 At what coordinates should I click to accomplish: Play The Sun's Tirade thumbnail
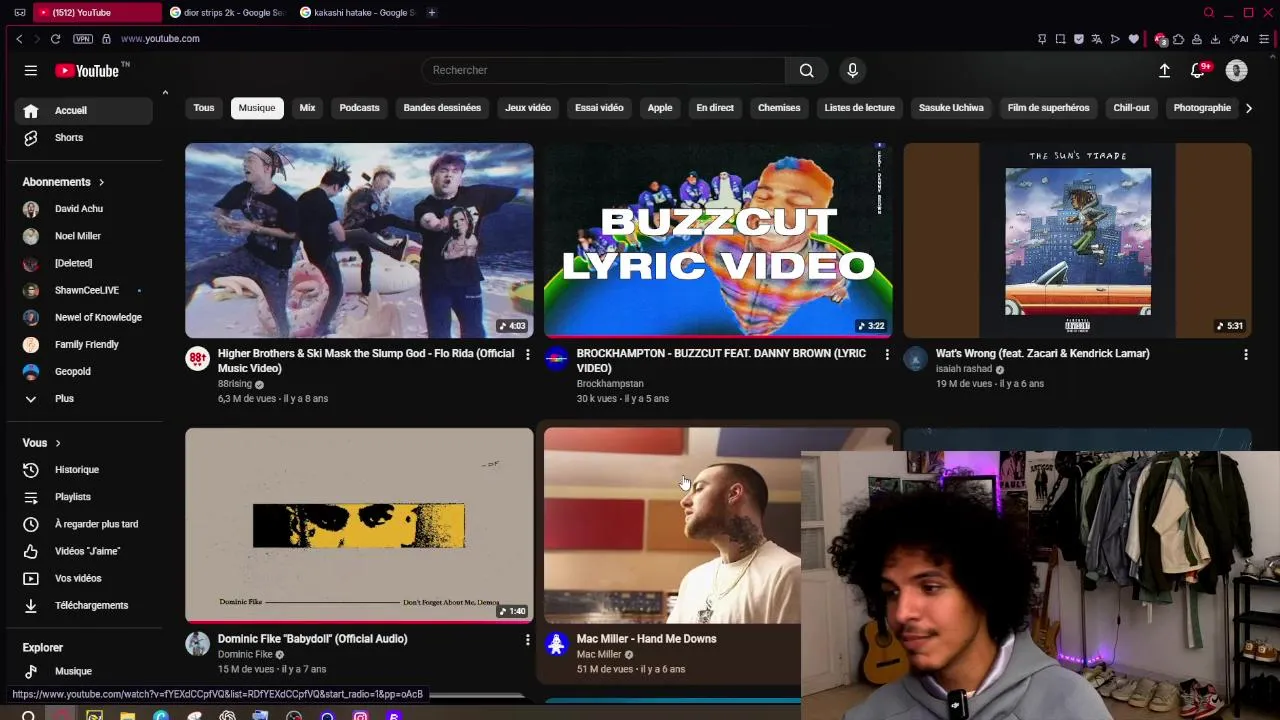(1077, 240)
